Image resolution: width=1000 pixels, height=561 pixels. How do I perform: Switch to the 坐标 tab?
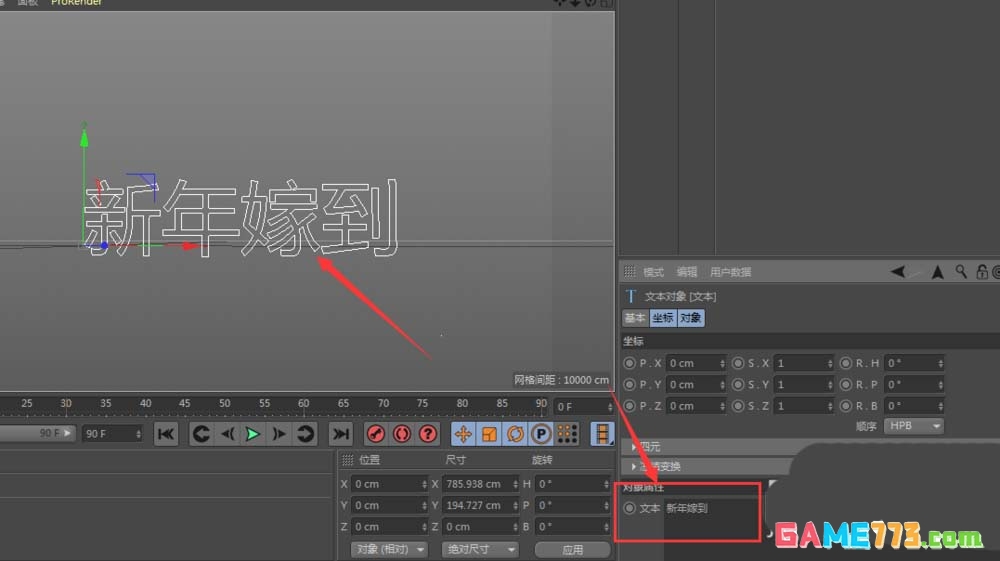pos(663,318)
